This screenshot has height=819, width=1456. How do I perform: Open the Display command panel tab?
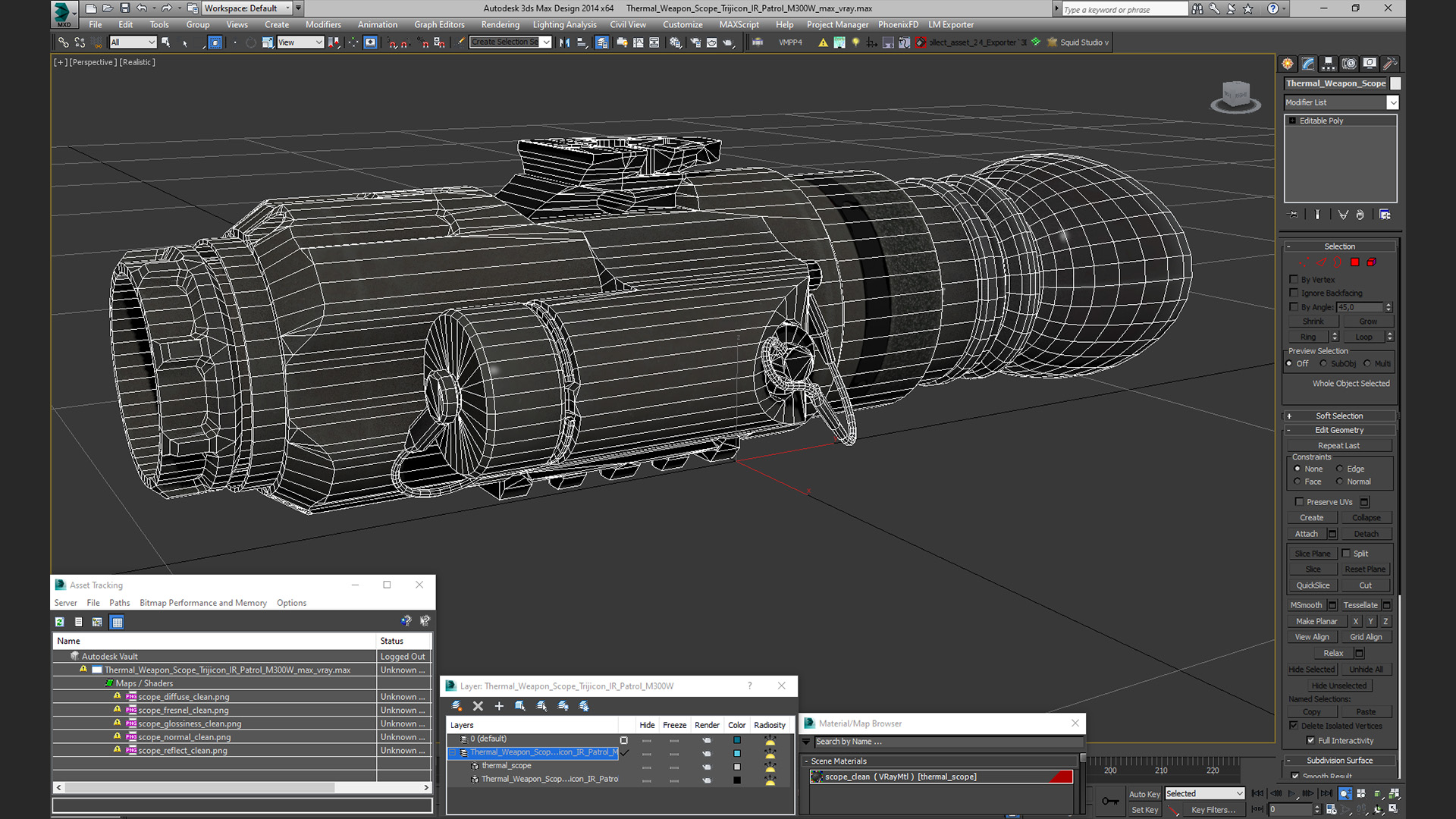(1370, 64)
